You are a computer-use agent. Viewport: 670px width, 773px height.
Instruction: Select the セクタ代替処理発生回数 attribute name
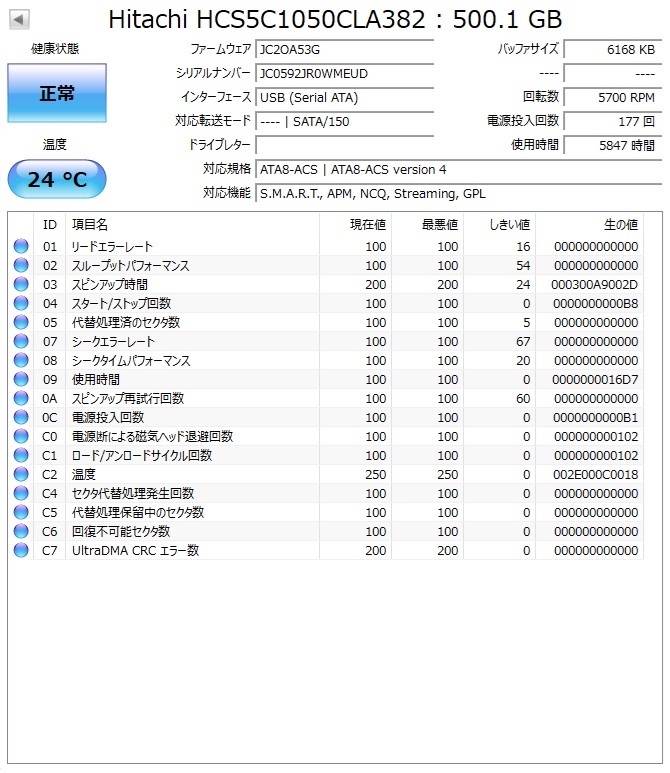coord(133,493)
